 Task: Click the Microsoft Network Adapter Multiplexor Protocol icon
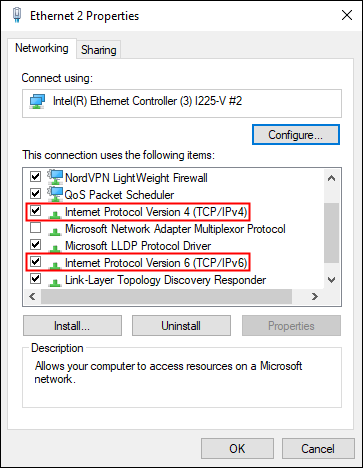click(55, 231)
